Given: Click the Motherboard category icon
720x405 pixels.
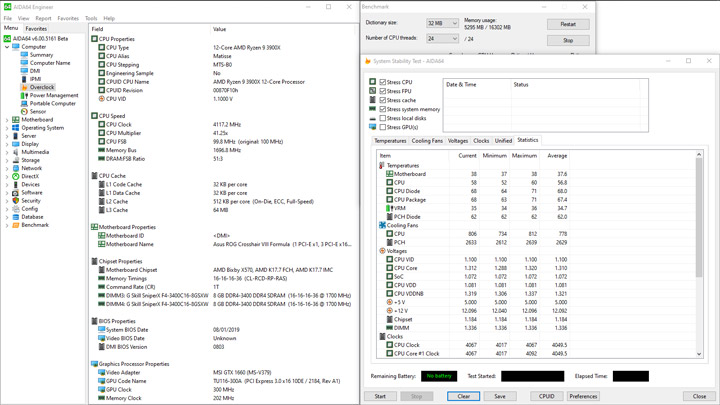Looking at the screenshot, I should click(16, 119).
